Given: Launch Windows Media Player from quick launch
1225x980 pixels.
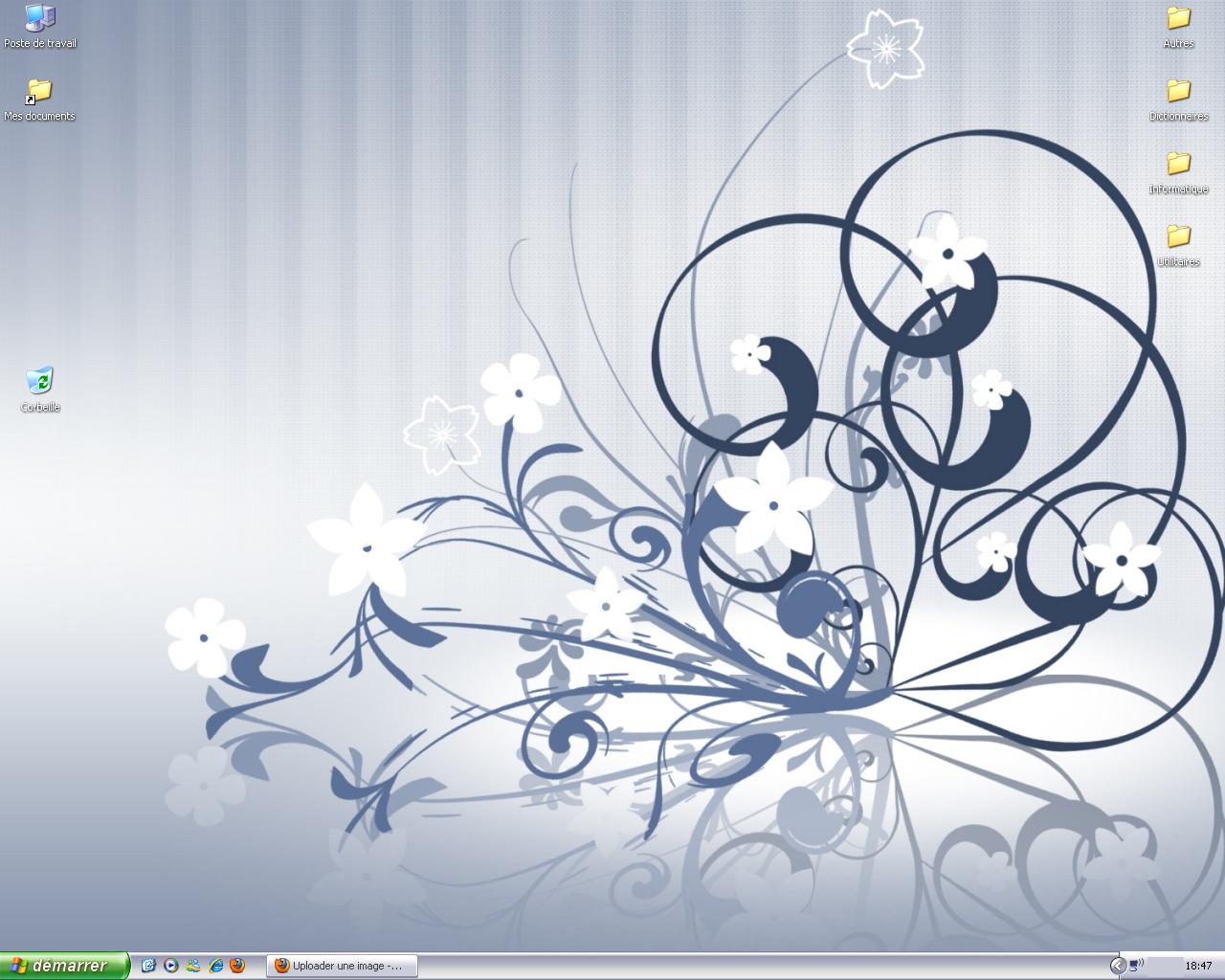Looking at the screenshot, I should click(x=170, y=966).
